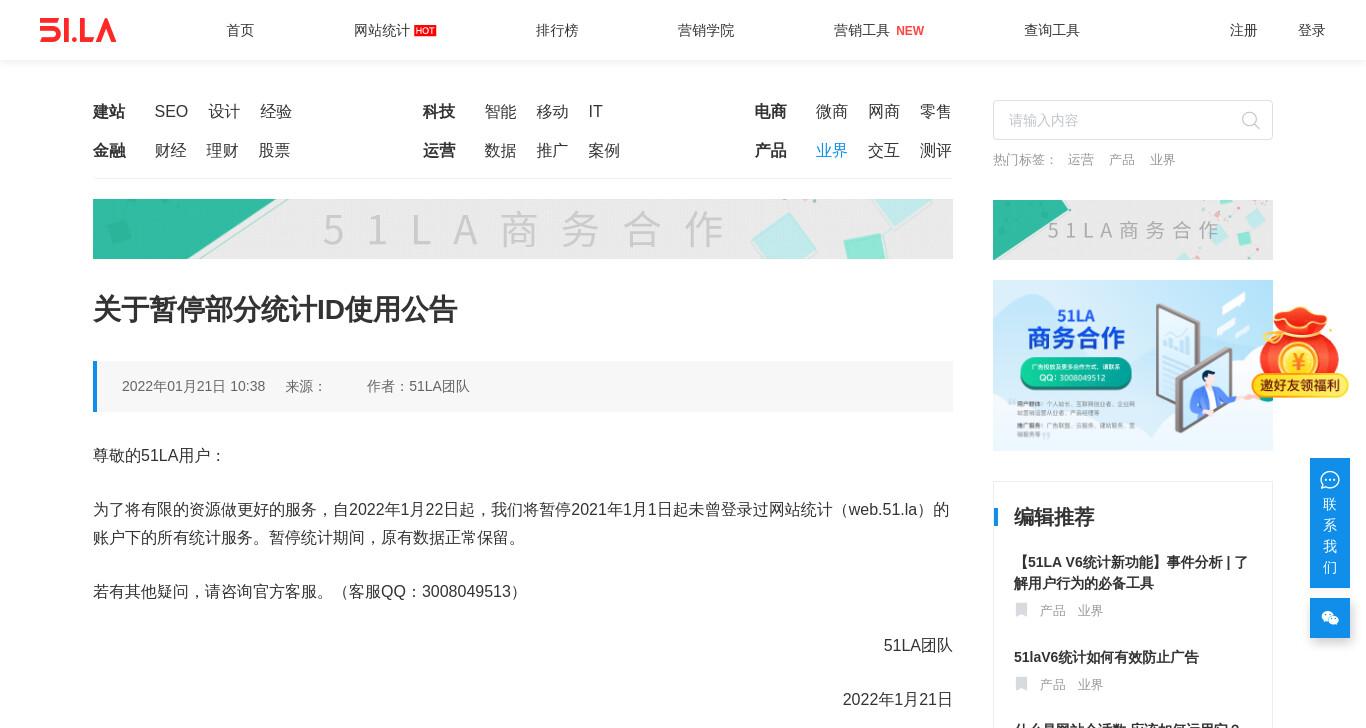Open 零售 subcategory
1366x728 pixels.
coord(936,112)
